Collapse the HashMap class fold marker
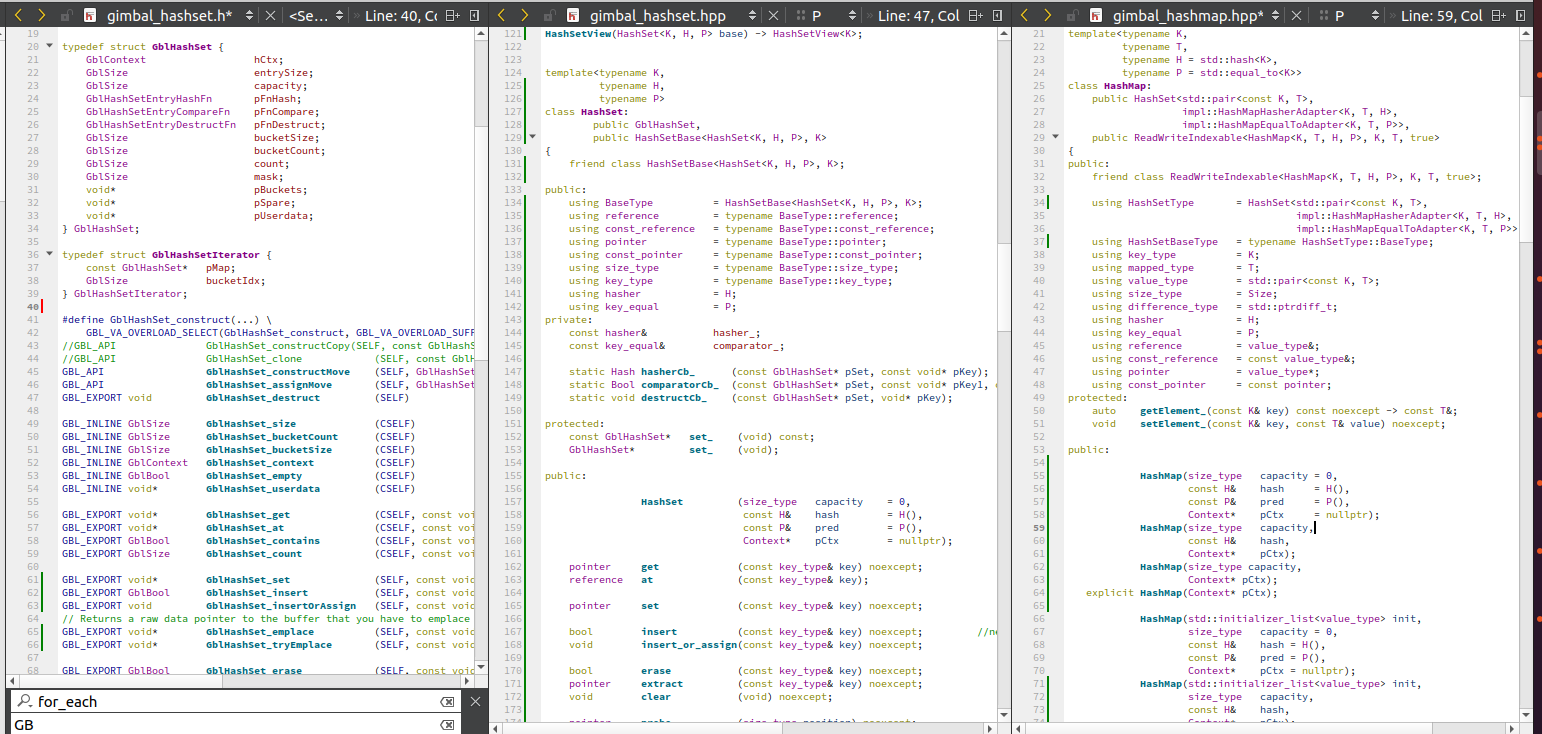 coord(1055,138)
